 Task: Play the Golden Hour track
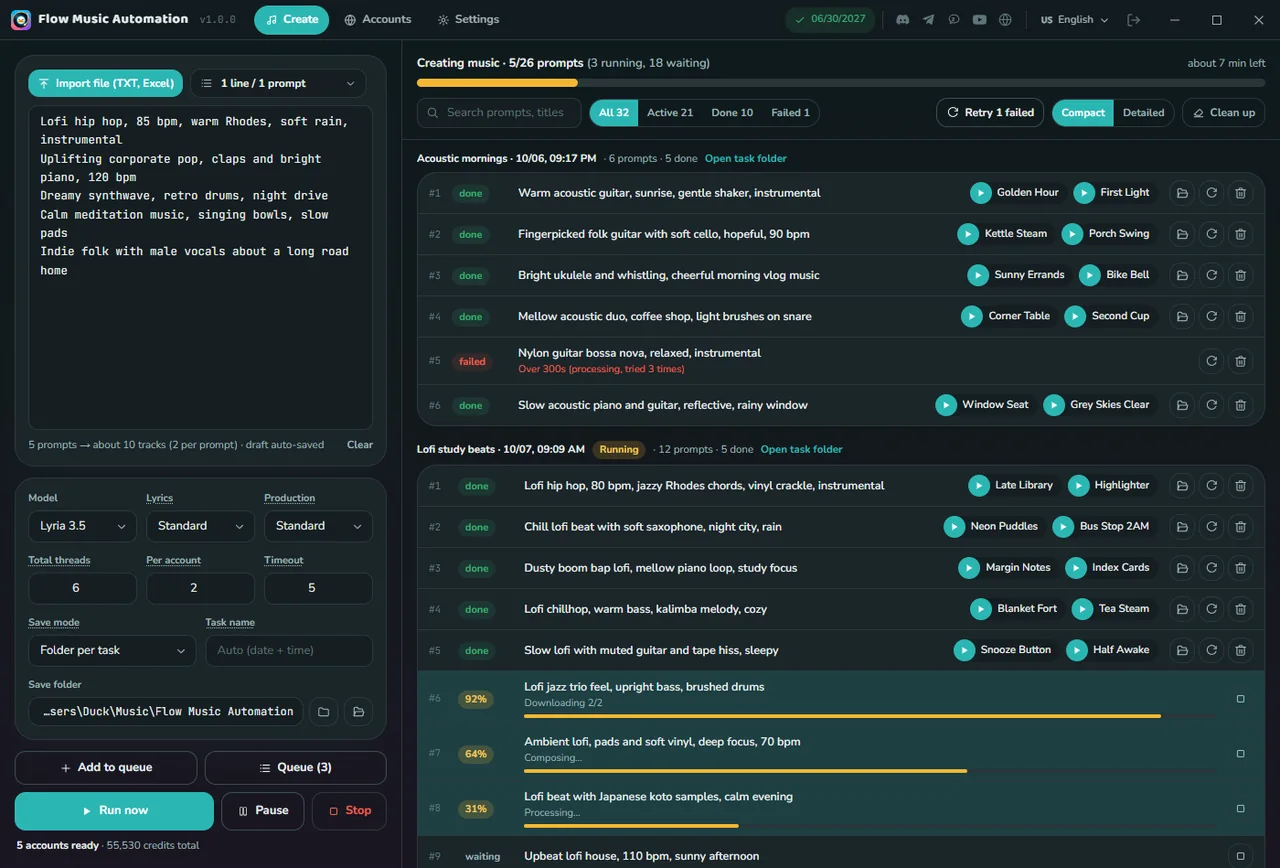[981, 193]
